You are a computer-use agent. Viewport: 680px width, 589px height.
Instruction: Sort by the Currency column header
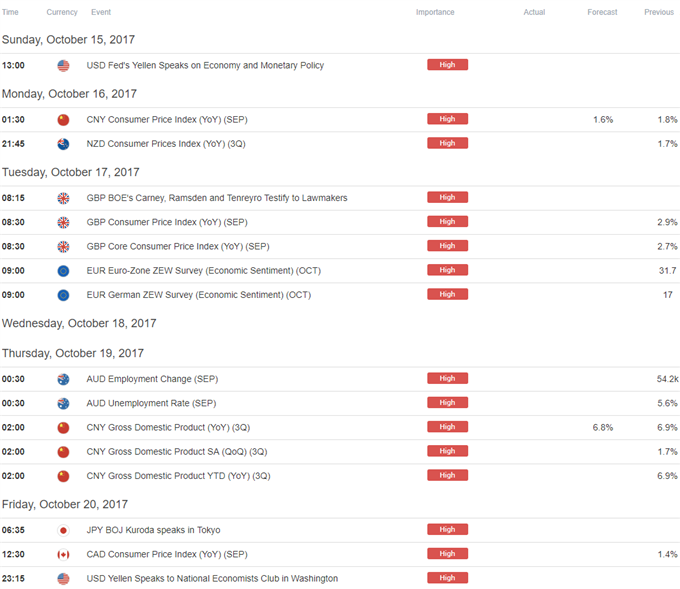pyautogui.click(x=62, y=12)
